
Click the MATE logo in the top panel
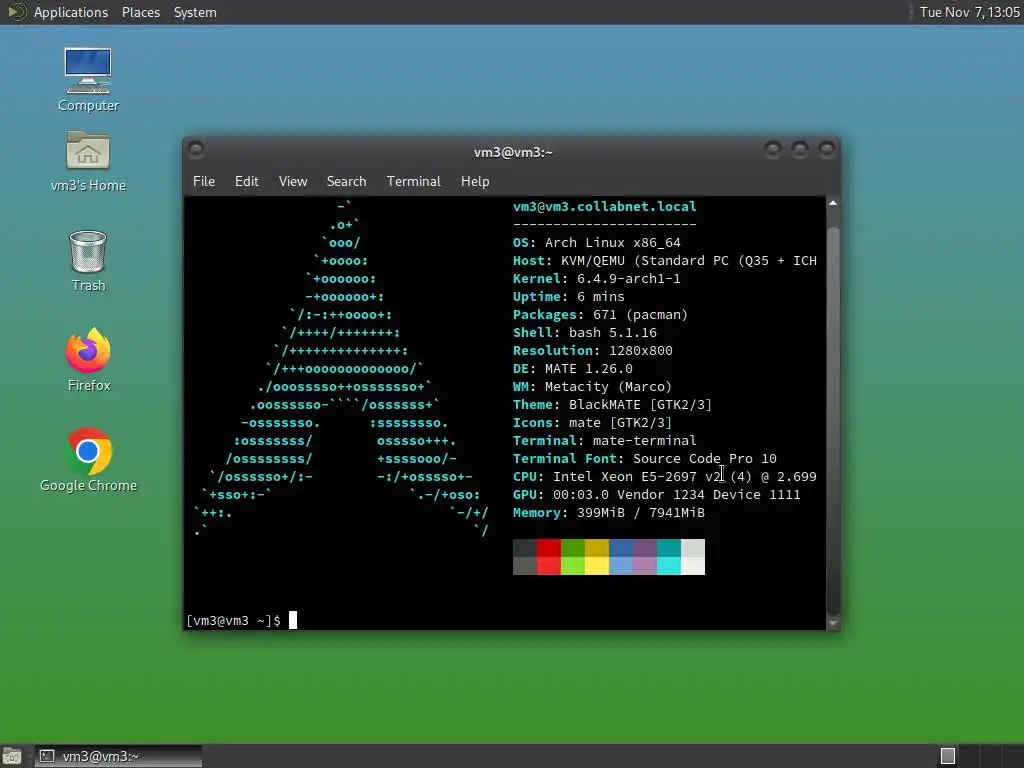pos(16,12)
